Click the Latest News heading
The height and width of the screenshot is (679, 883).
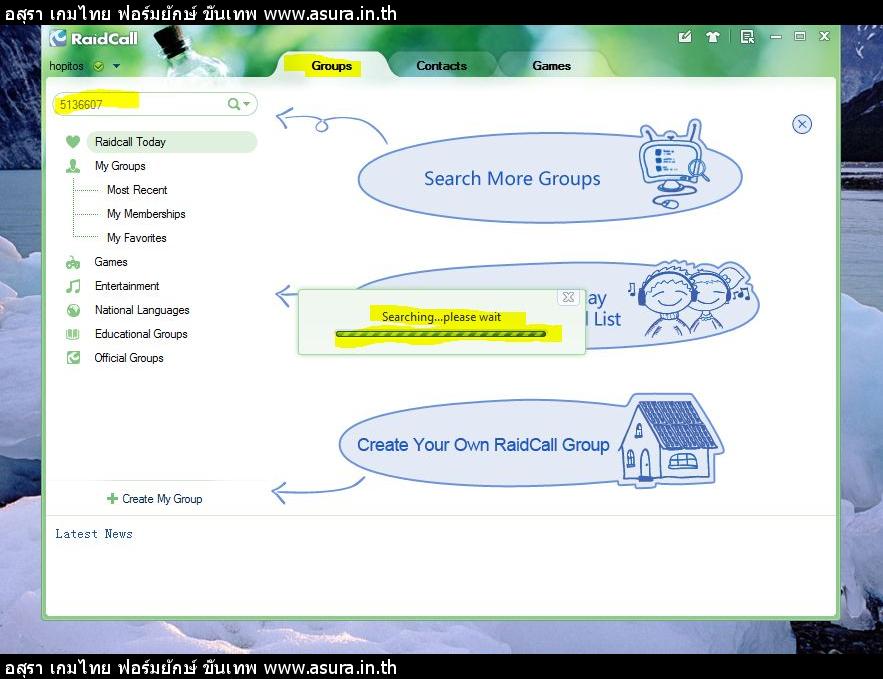pyautogui.click(x=94, y=534)
